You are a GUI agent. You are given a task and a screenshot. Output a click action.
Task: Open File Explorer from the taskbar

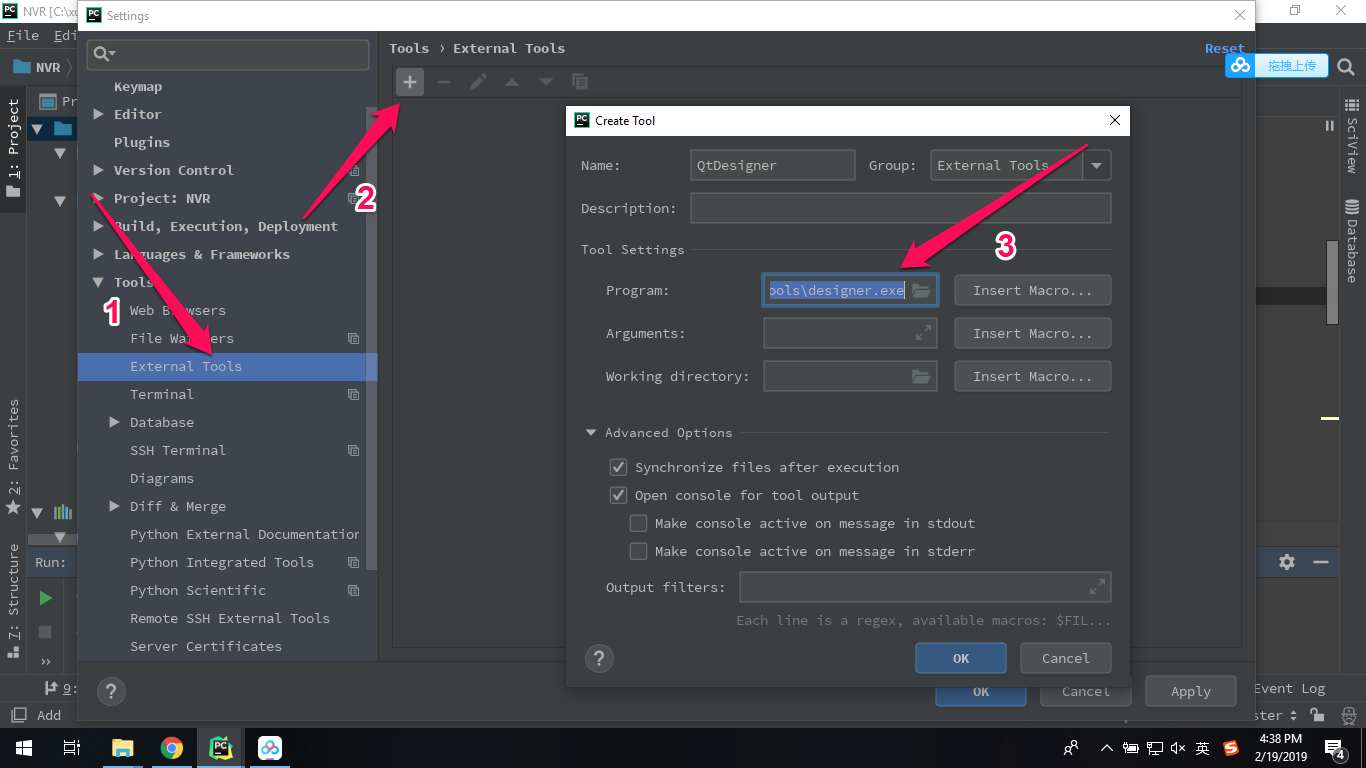point(122,747)
